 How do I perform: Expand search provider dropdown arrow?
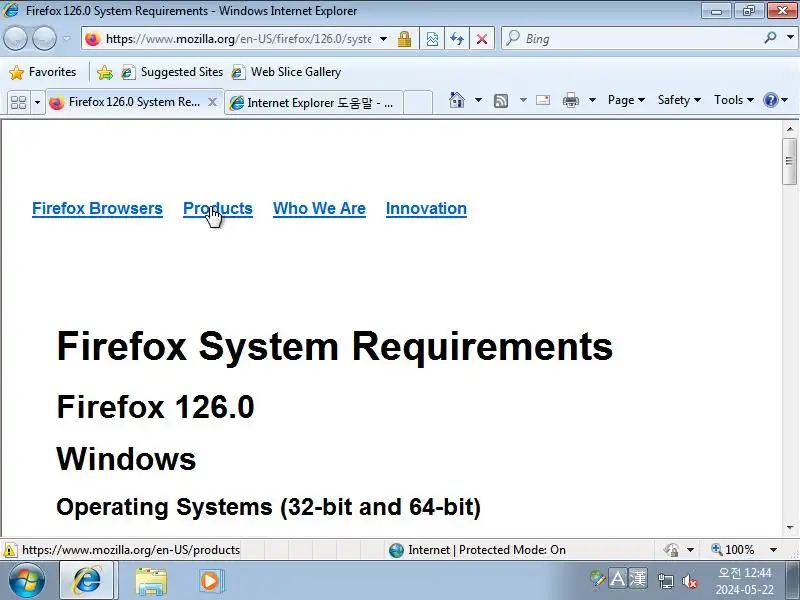click(x=790, y=38)
